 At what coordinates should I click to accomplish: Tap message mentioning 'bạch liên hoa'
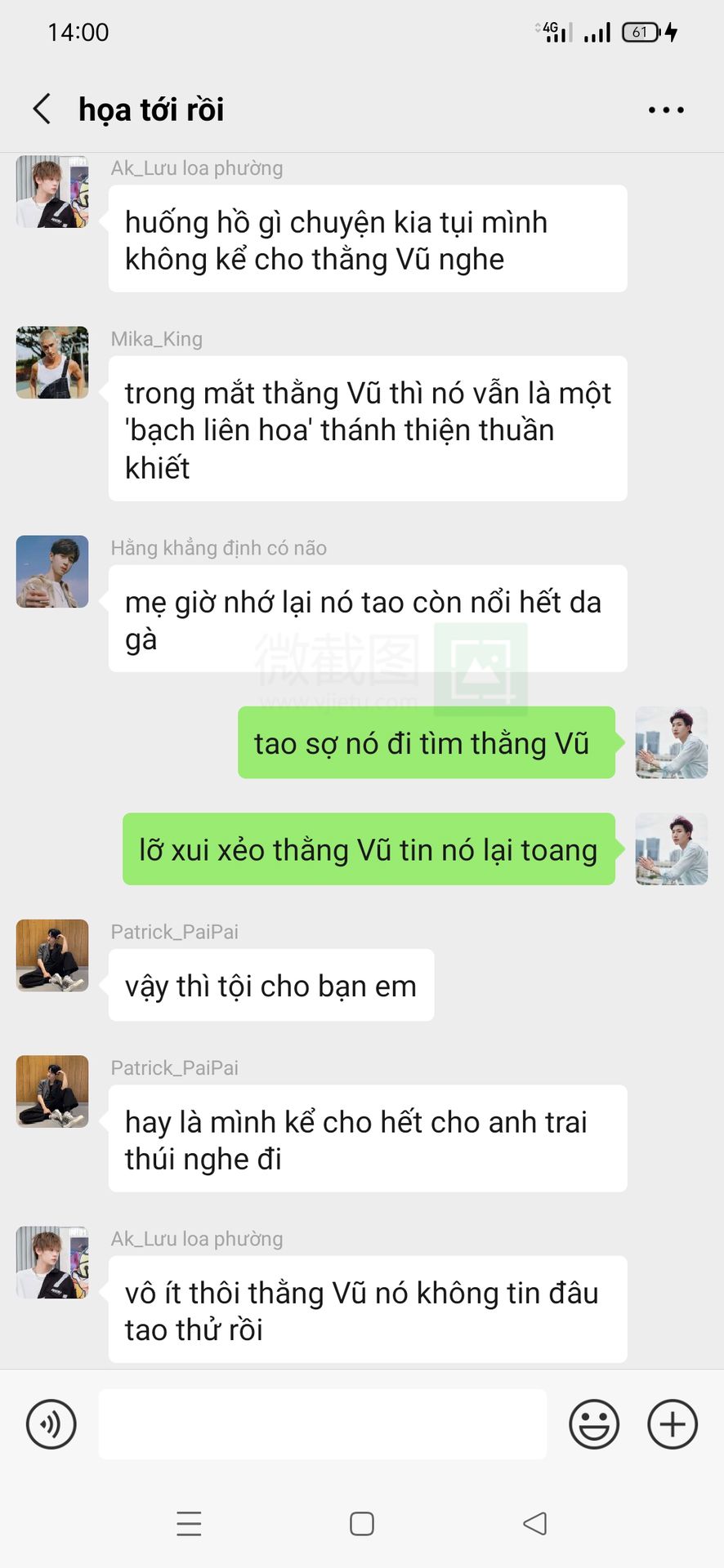[x=368, y=429]
